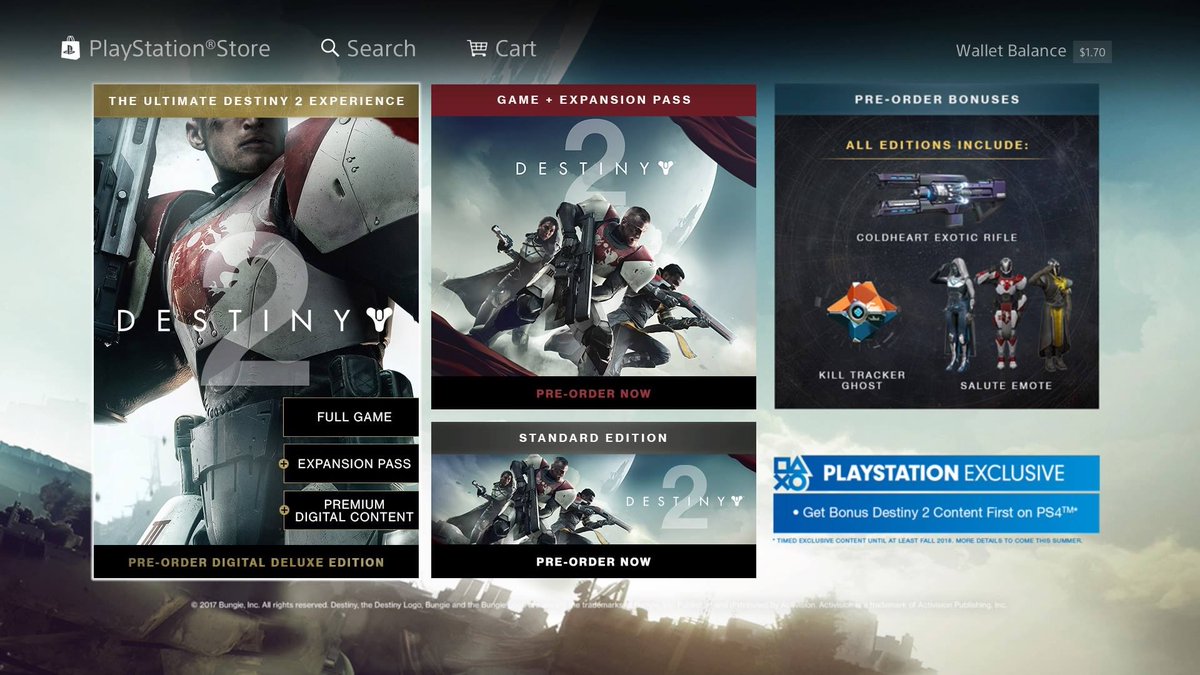This screenshot has width=1200, height=675.
Task: Click the PlayStation Store shopping bag icon
Action: tap(71, 49)
